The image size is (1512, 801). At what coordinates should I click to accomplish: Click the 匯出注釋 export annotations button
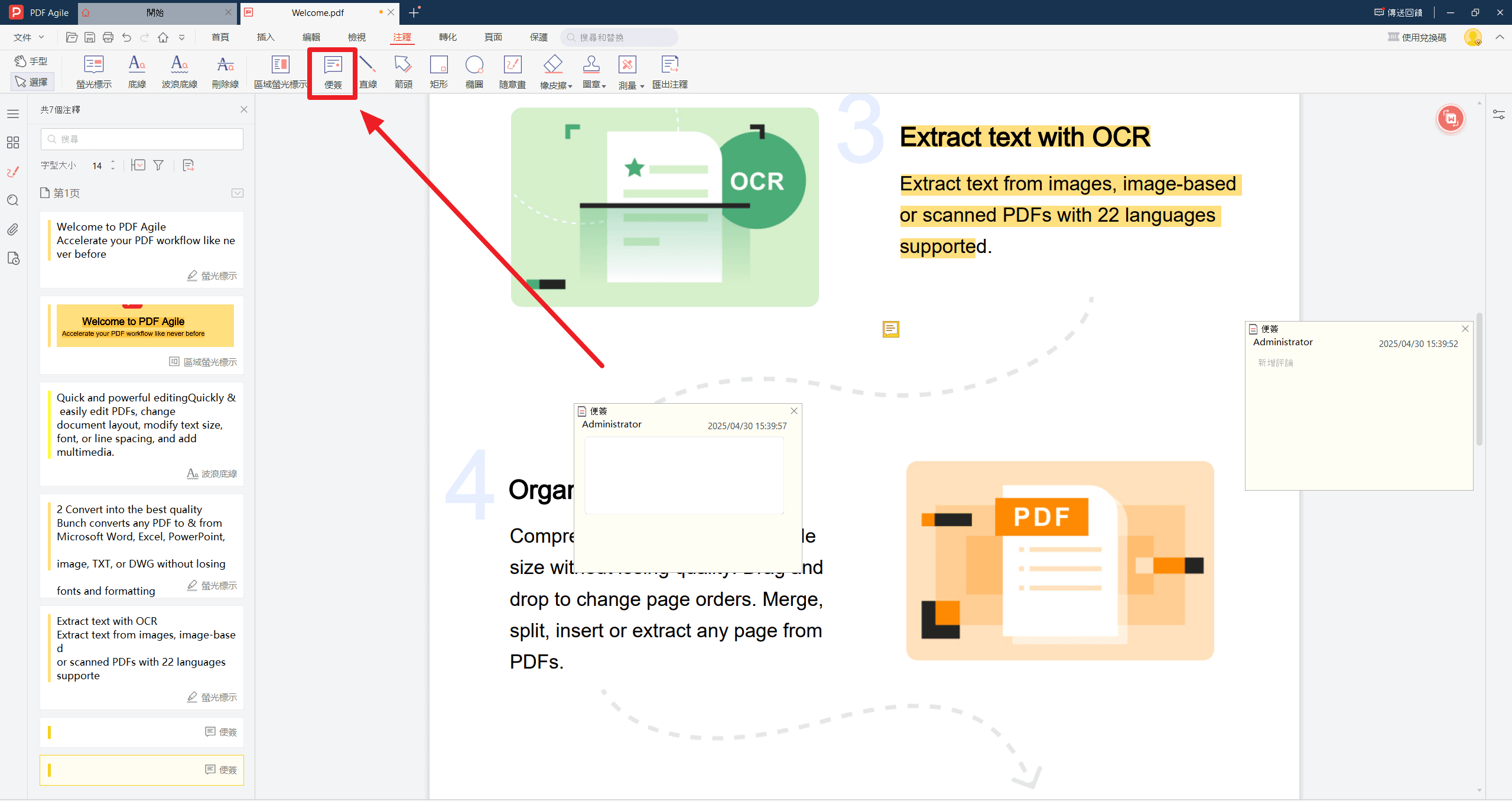pos(670,72)
